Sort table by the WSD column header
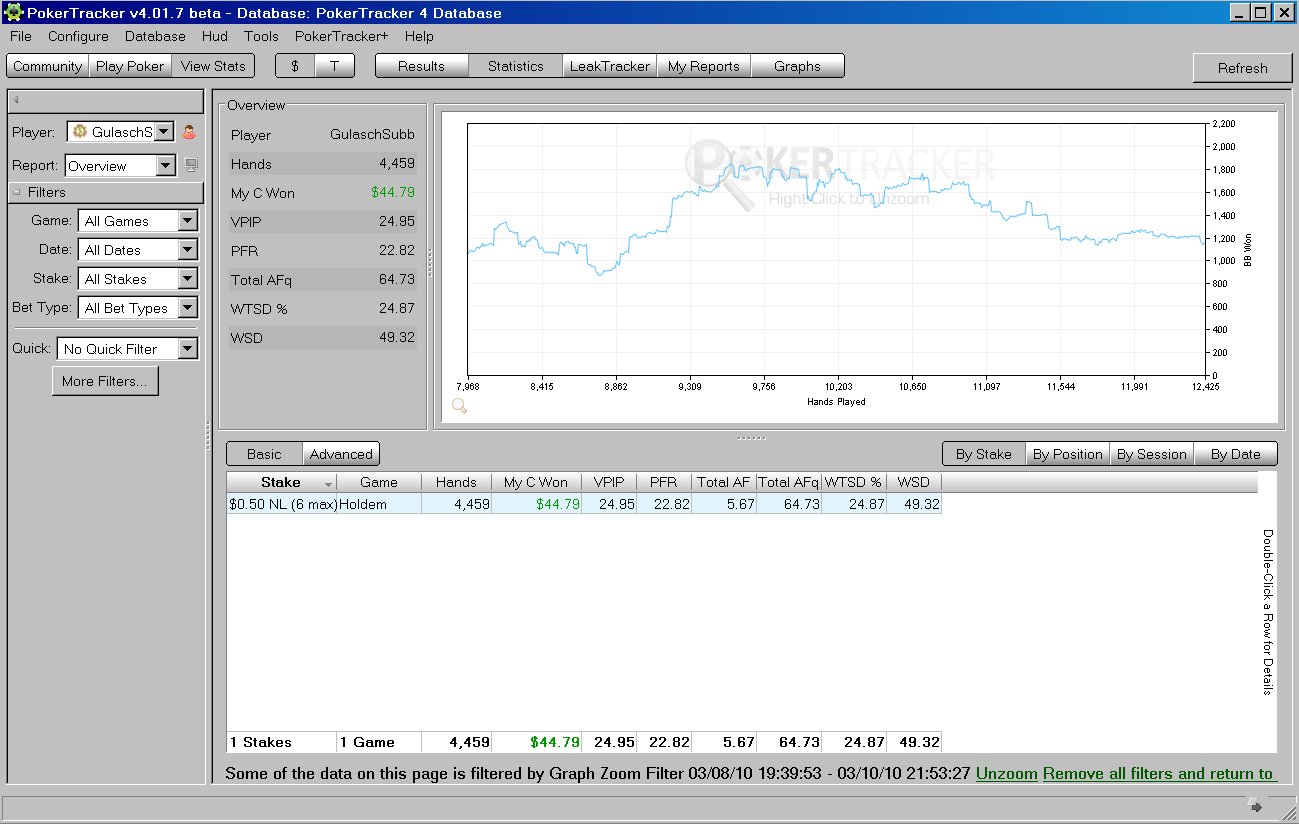 914,482
